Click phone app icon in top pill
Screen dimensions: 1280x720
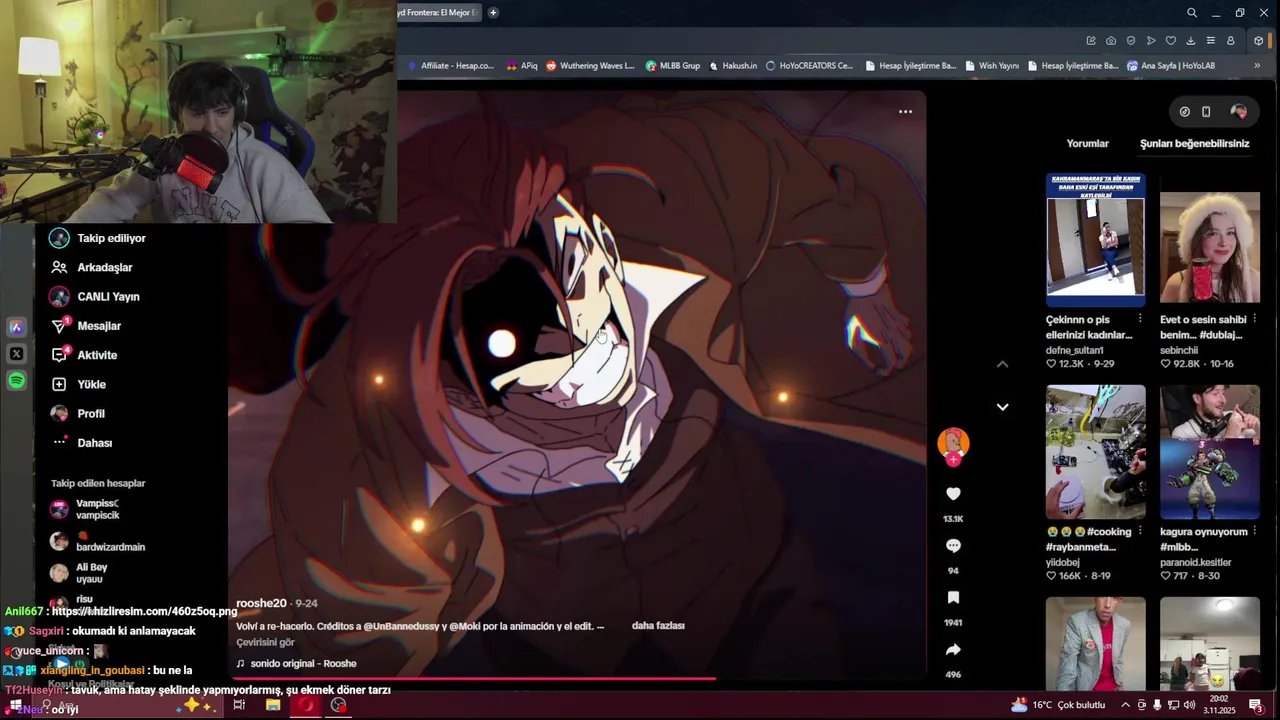1206,112
